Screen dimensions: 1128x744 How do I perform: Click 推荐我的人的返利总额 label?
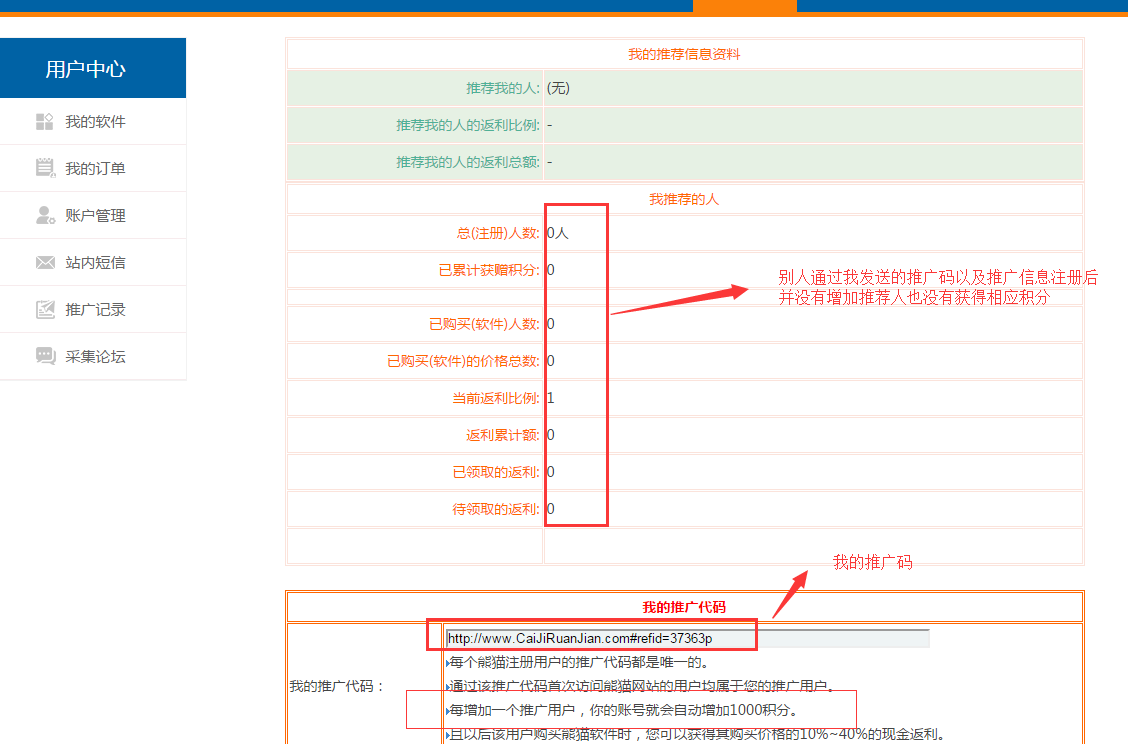click(468, 162)
